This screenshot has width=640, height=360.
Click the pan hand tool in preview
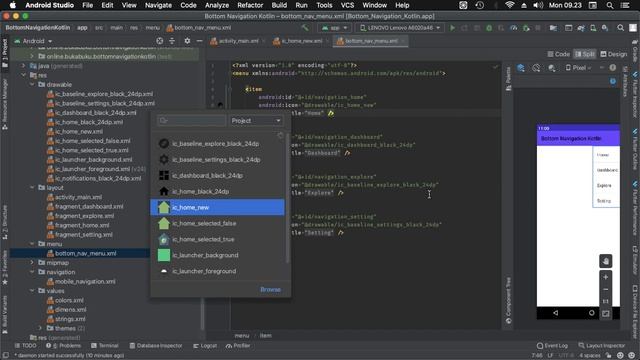pyautogui.click(x=605, y=261)
